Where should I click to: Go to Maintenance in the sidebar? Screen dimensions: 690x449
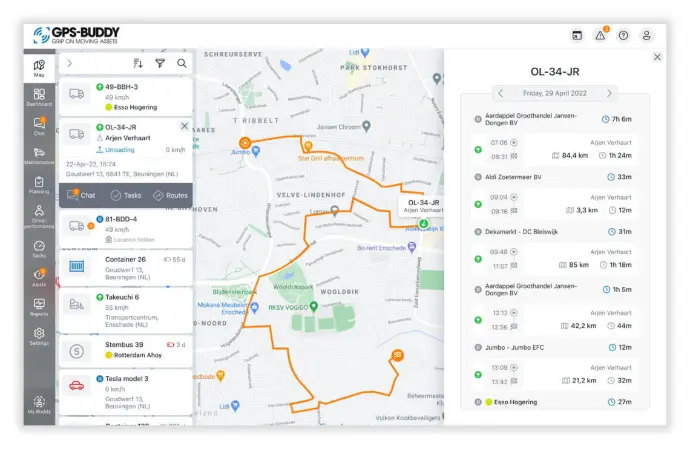point(39,155)
